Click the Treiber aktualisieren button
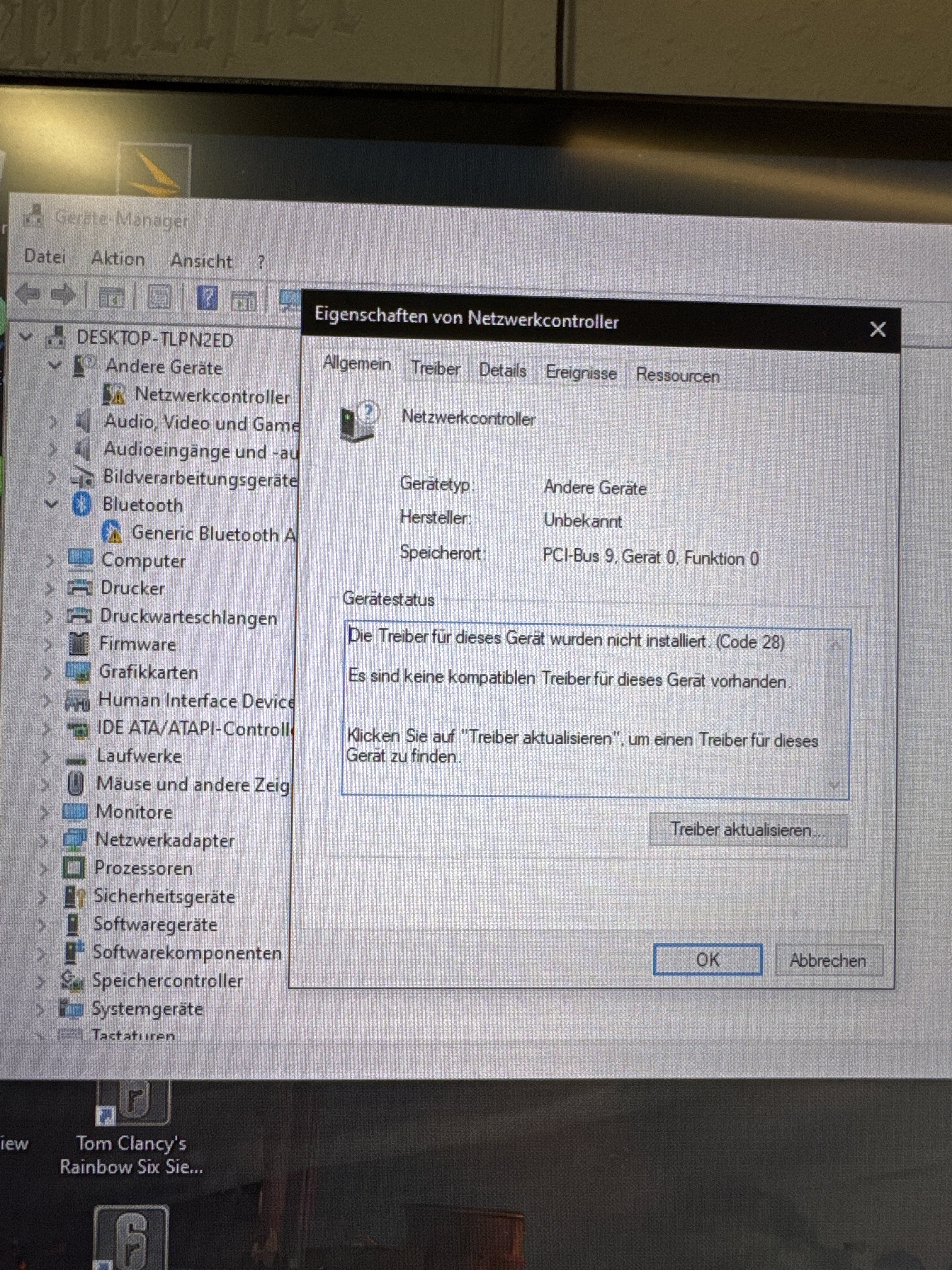This screenshot has height=1270, width=952. point(747,830)
